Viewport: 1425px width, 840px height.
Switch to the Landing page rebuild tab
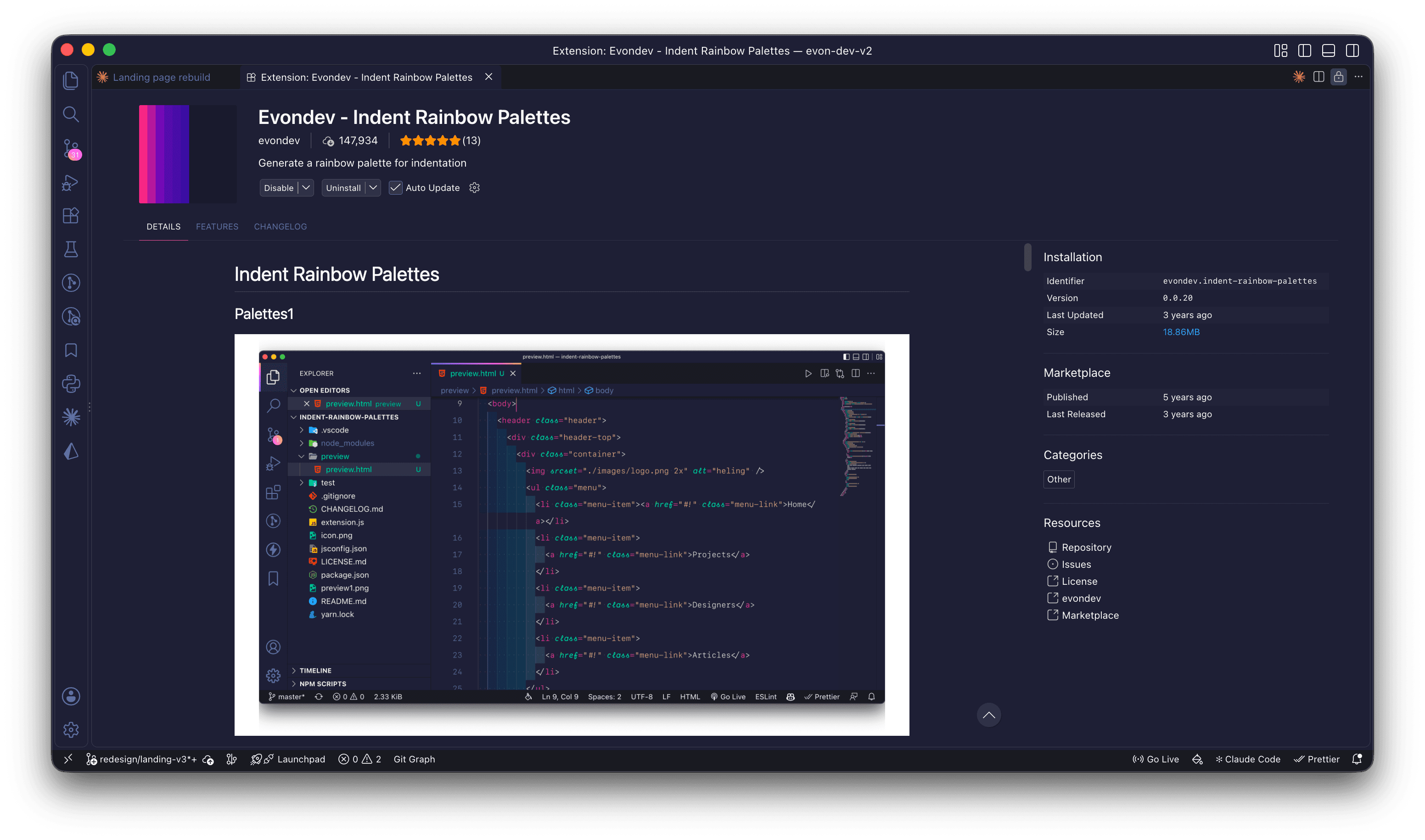pyautogui.click(x=161, y=77)
